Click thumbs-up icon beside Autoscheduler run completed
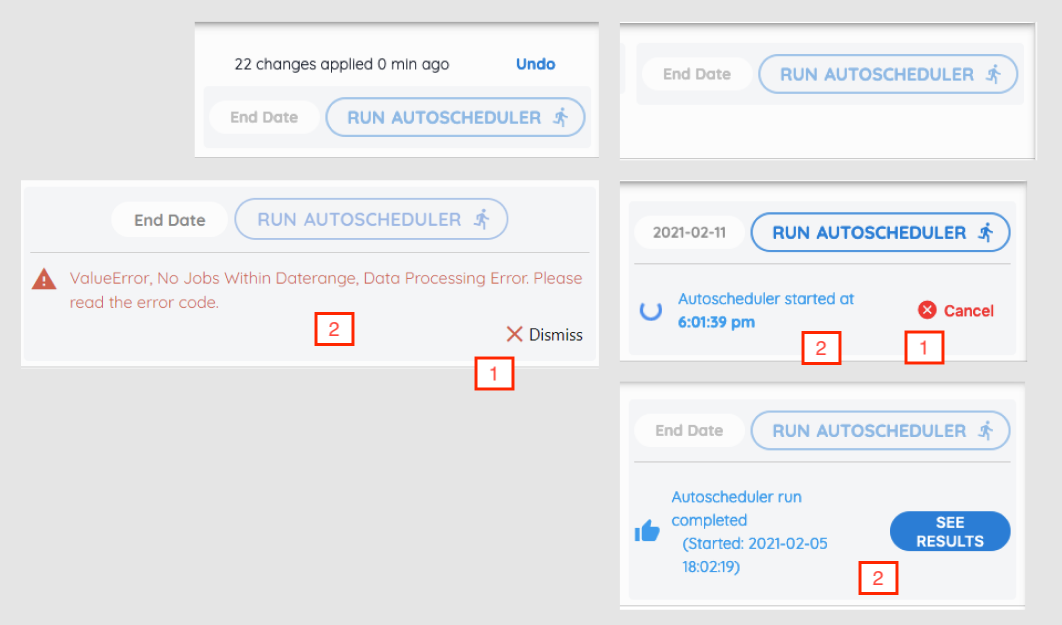 click(647, 532)
